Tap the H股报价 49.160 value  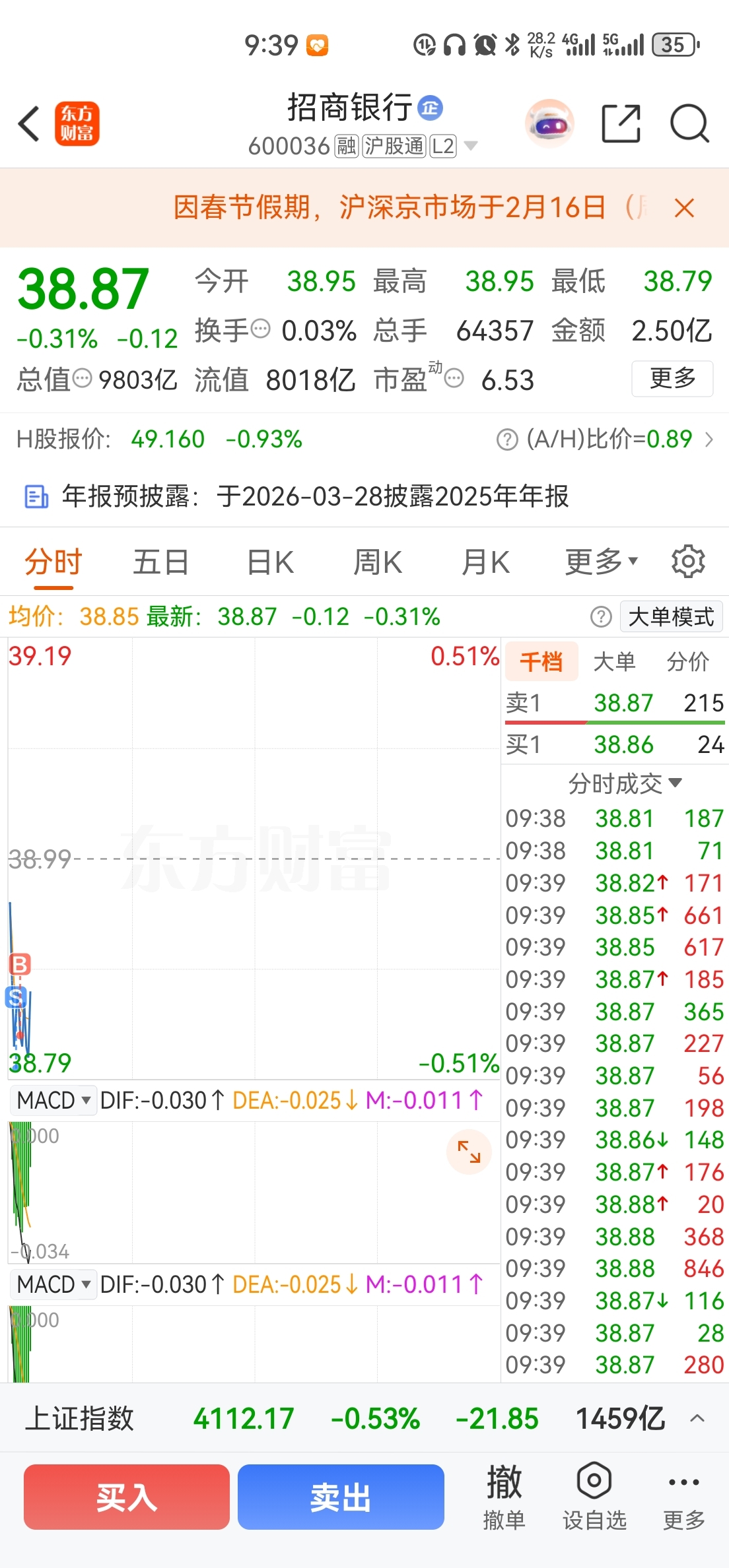pyautogui.click(x=168, y=440)
